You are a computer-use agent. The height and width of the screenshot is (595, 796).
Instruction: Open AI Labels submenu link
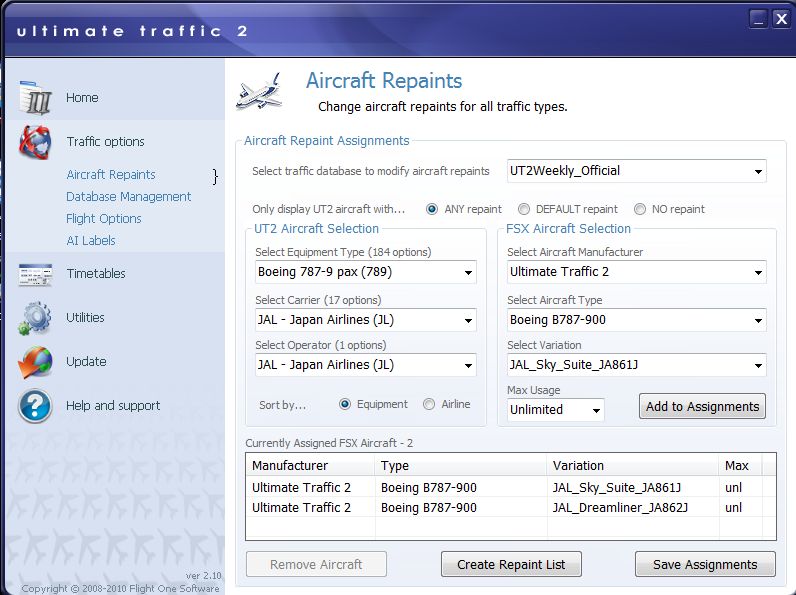pos(91,241)
